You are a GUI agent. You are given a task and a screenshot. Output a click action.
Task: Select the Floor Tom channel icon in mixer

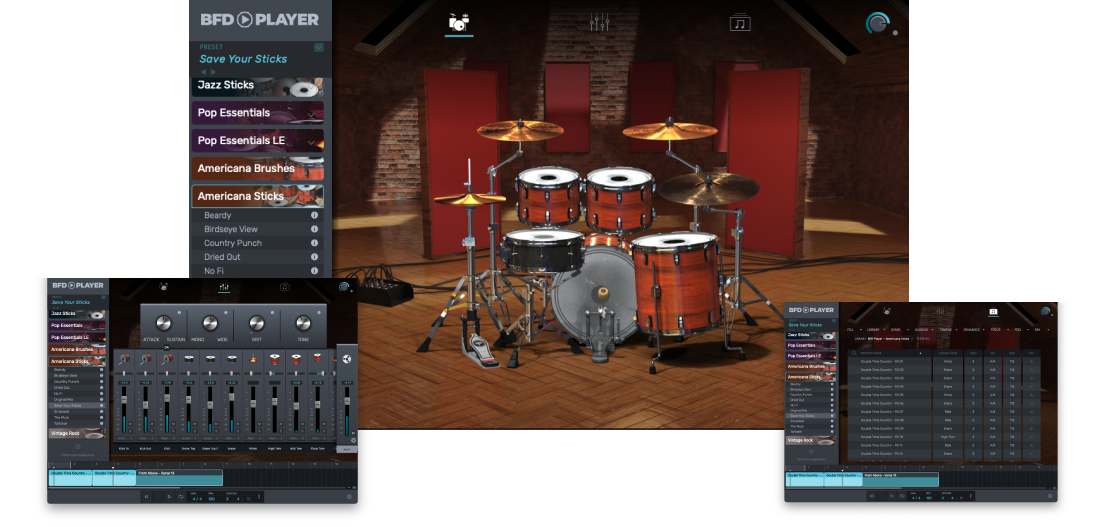pos(318,358)
